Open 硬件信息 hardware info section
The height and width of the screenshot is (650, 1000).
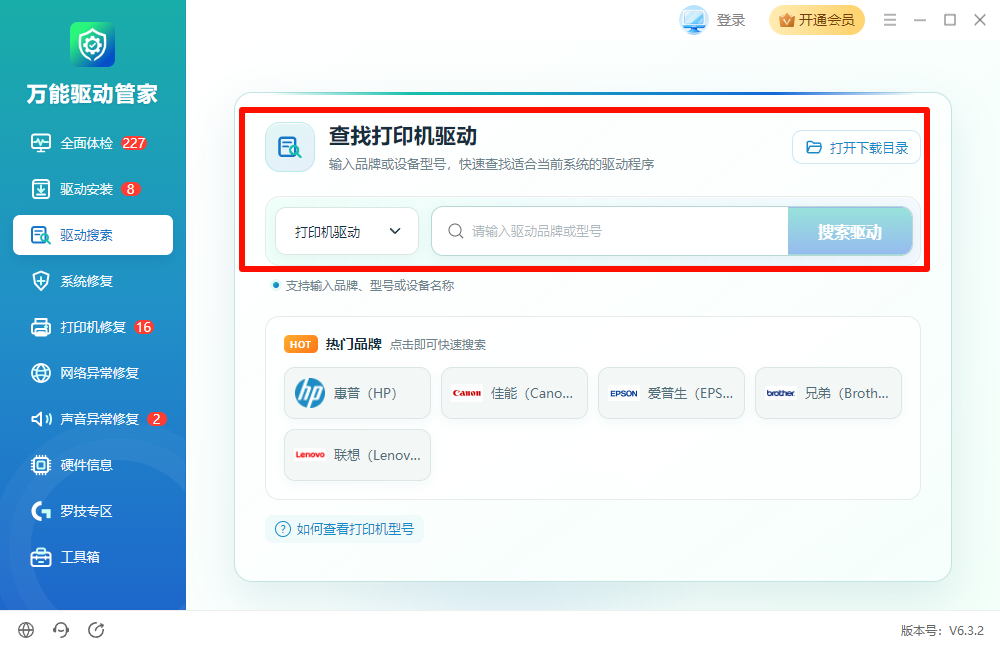[x=92, y=464]
